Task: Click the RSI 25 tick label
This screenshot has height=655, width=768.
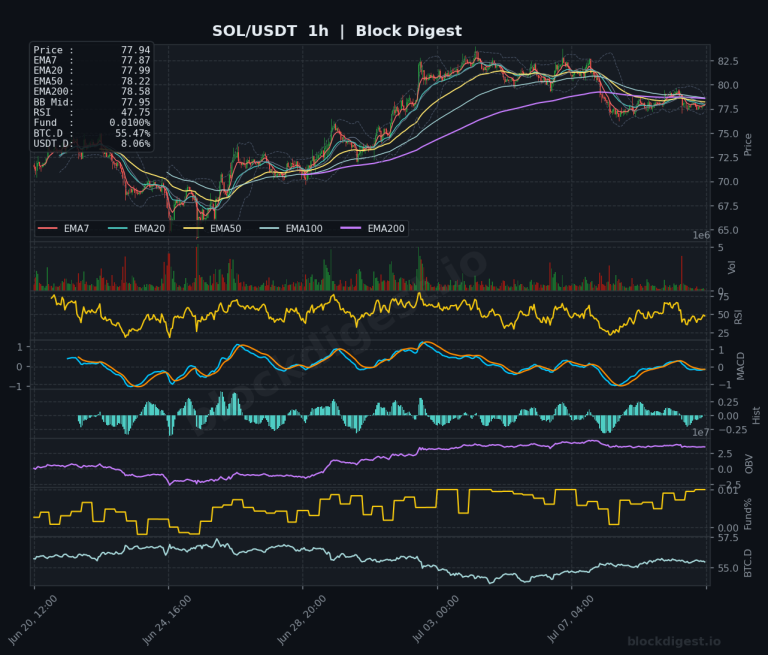Action: coord(723,334)
